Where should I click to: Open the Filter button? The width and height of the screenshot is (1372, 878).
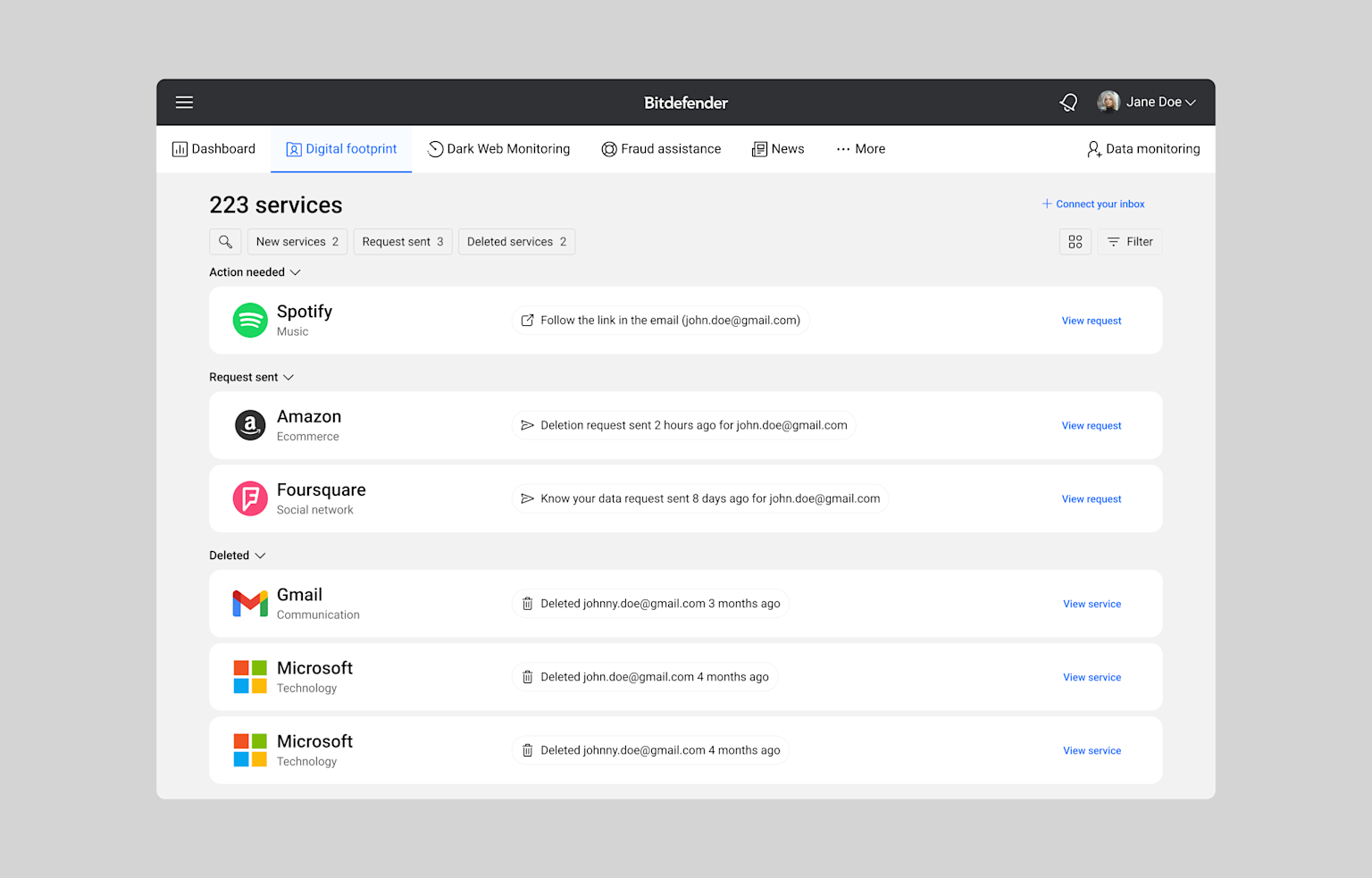(1130, 242)
